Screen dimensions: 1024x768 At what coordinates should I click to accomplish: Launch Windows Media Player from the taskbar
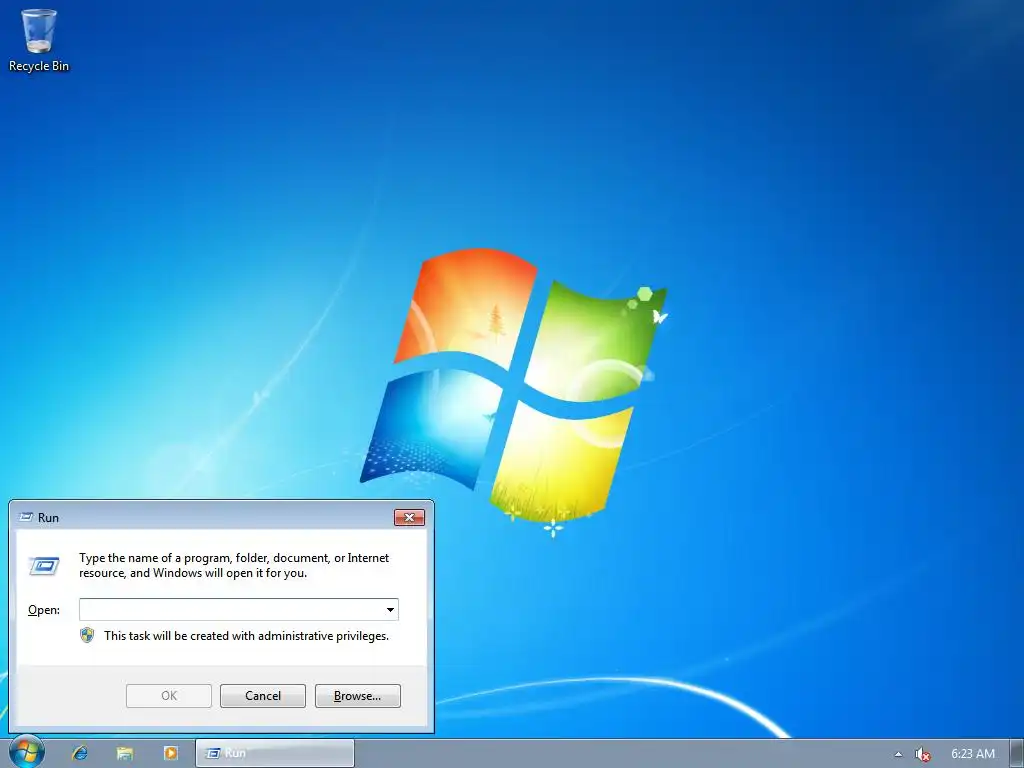[170, 753]
